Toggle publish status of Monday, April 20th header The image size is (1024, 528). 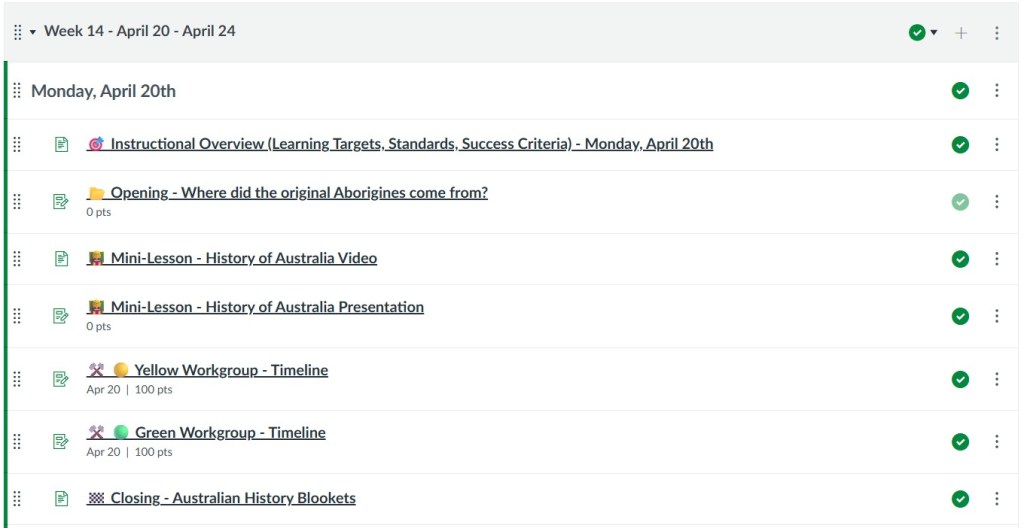pyautogui.click(x=960, y=91)
